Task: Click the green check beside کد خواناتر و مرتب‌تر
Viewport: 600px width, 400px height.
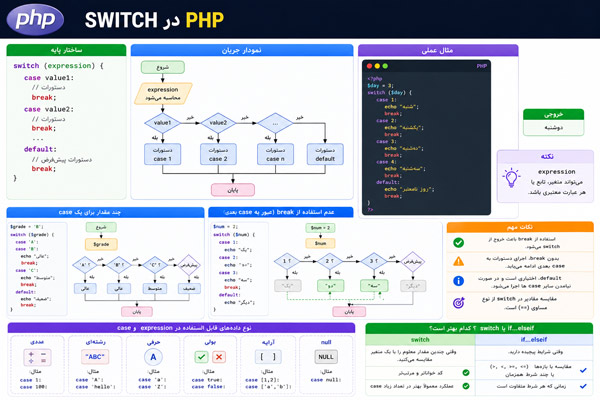Action: click(466, 373)
